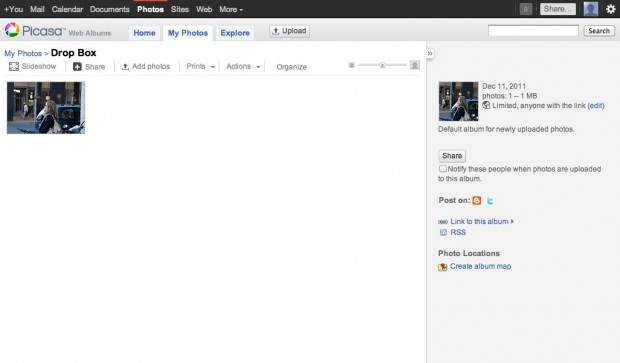Click the sidebar Share button
The width and height of the screenshot is (620, 363).
pyautogui.click(x=452, y=156)
